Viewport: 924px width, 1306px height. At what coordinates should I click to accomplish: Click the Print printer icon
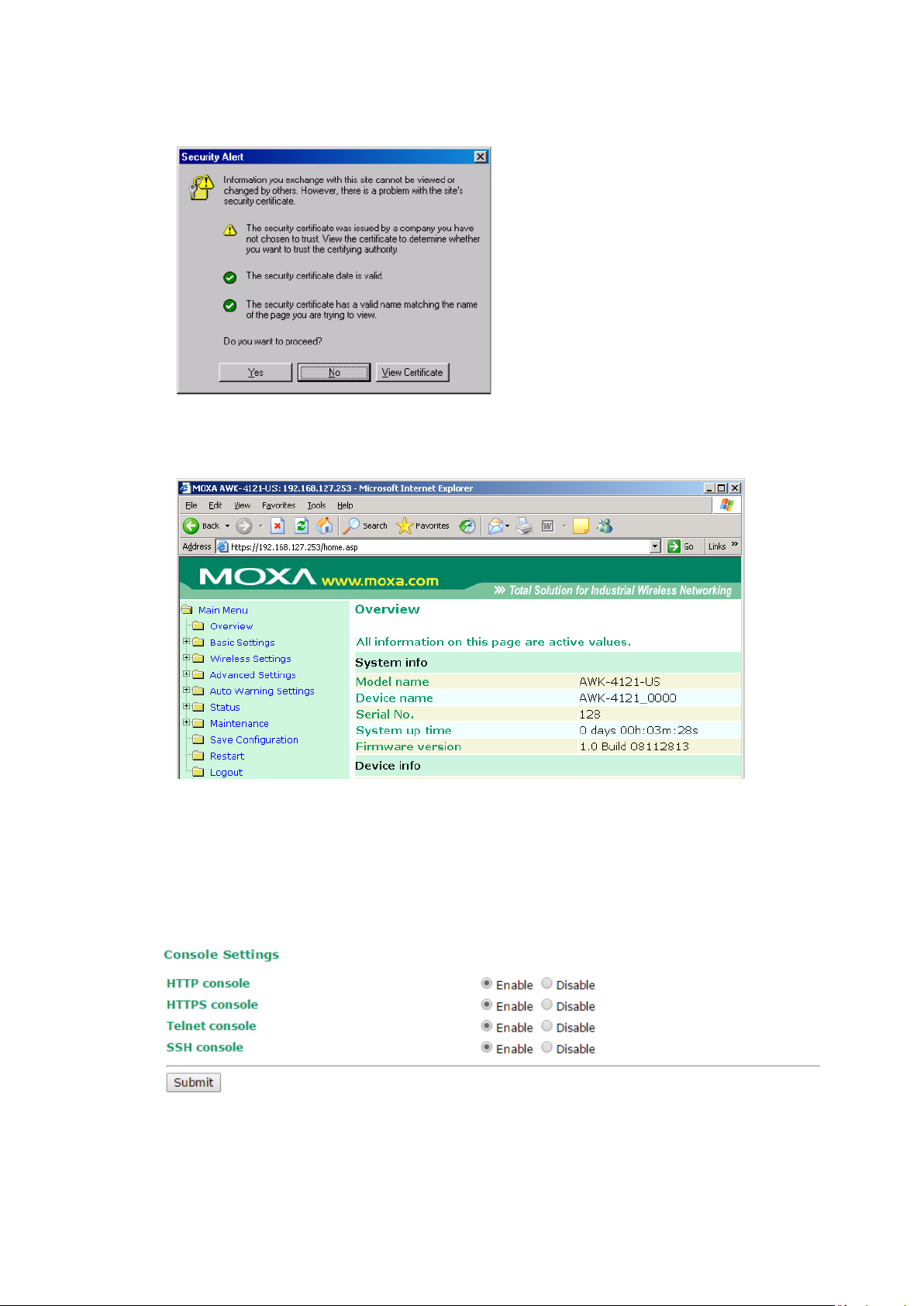click(x=525, y=526)
